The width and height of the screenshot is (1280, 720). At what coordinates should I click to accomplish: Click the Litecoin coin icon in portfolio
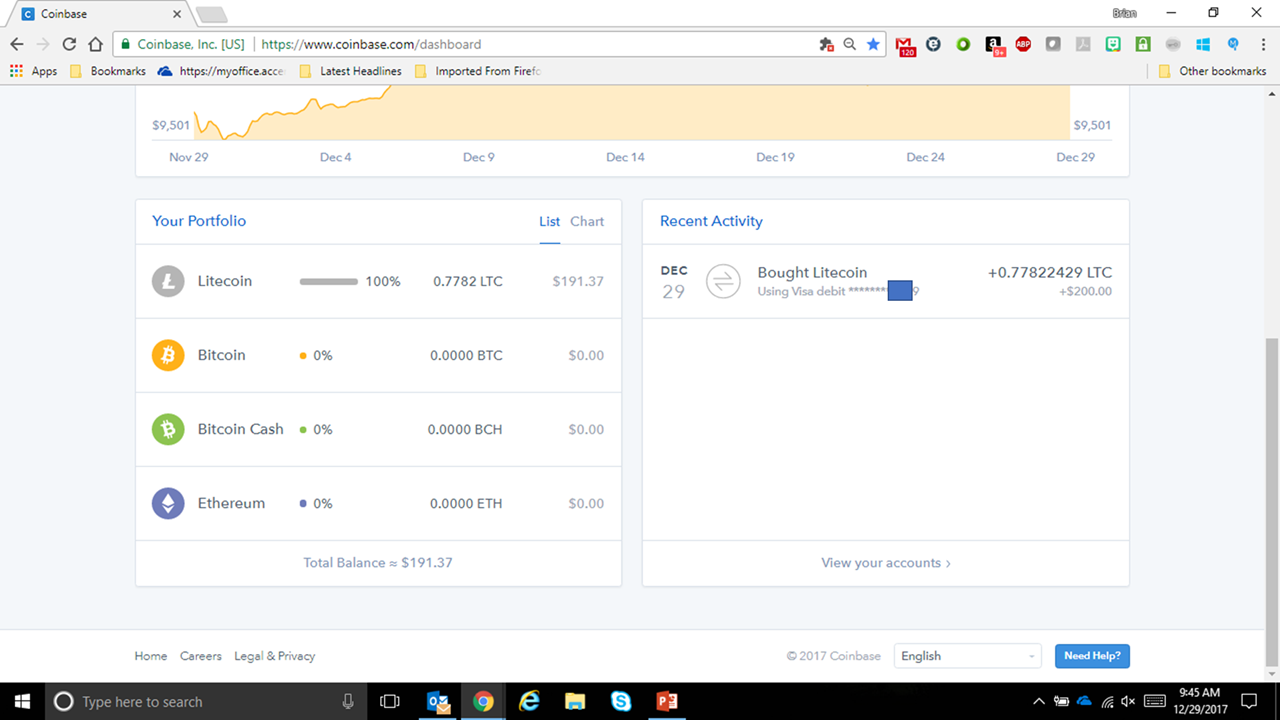tap(168, 281)
